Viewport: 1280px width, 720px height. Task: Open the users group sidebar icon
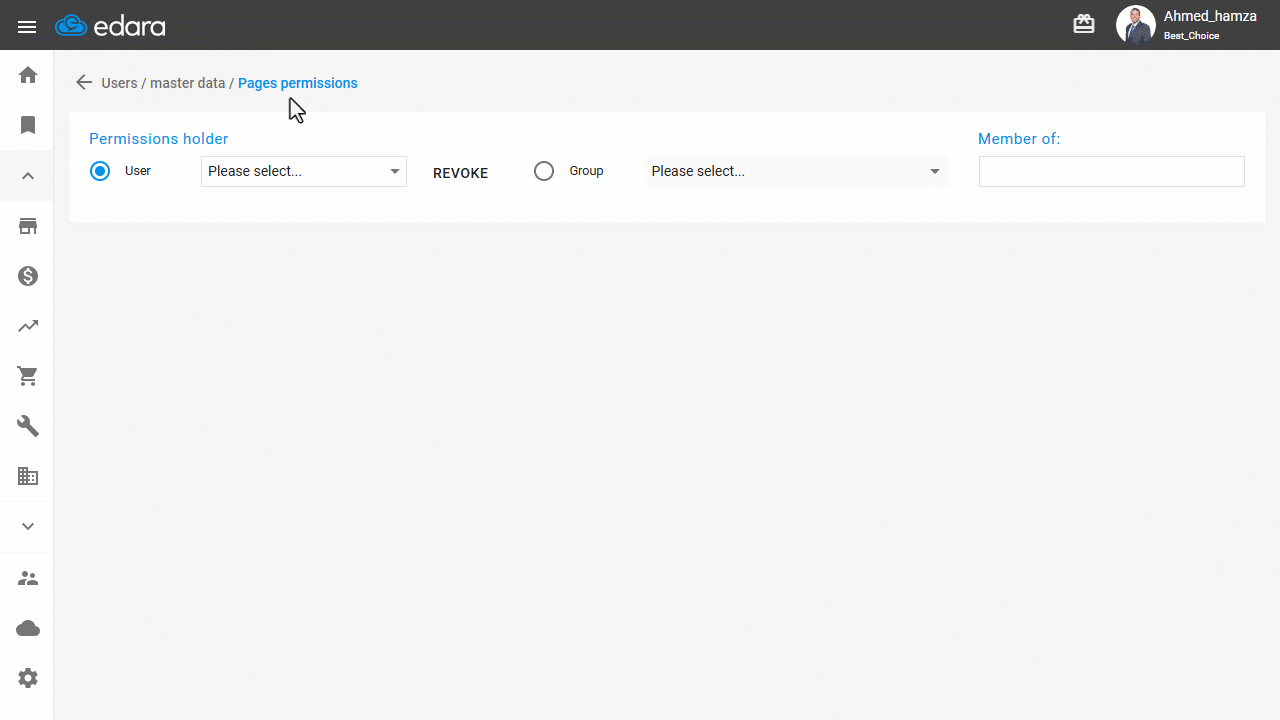28,578
